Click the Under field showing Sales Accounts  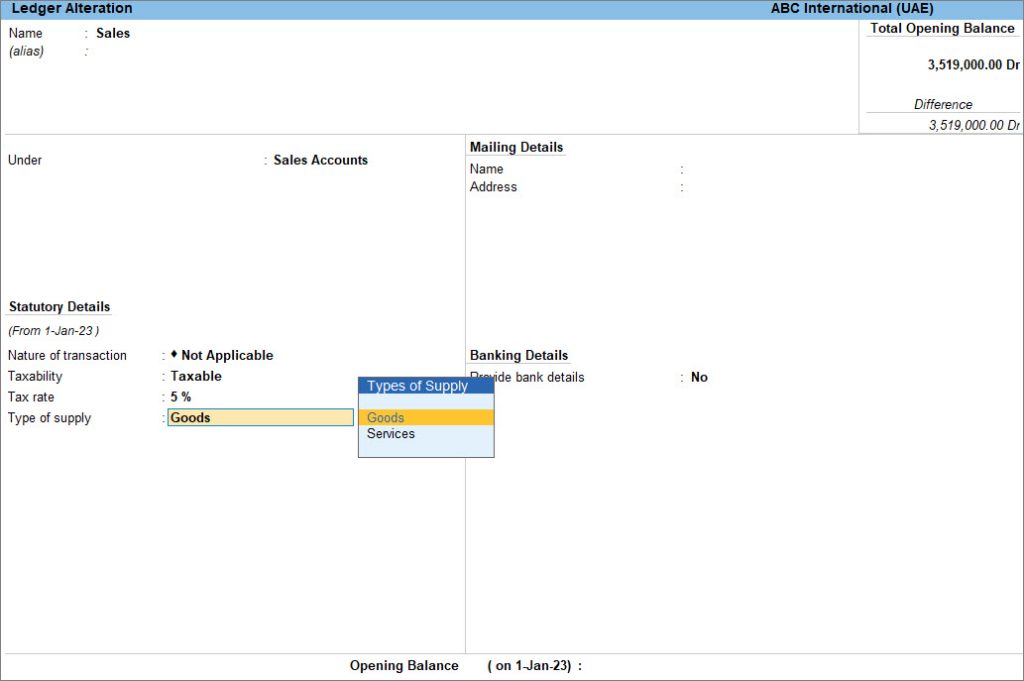[320, 160]
